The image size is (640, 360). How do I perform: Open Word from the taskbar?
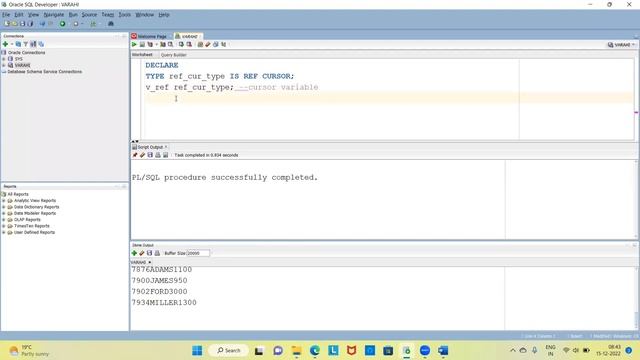443,351
